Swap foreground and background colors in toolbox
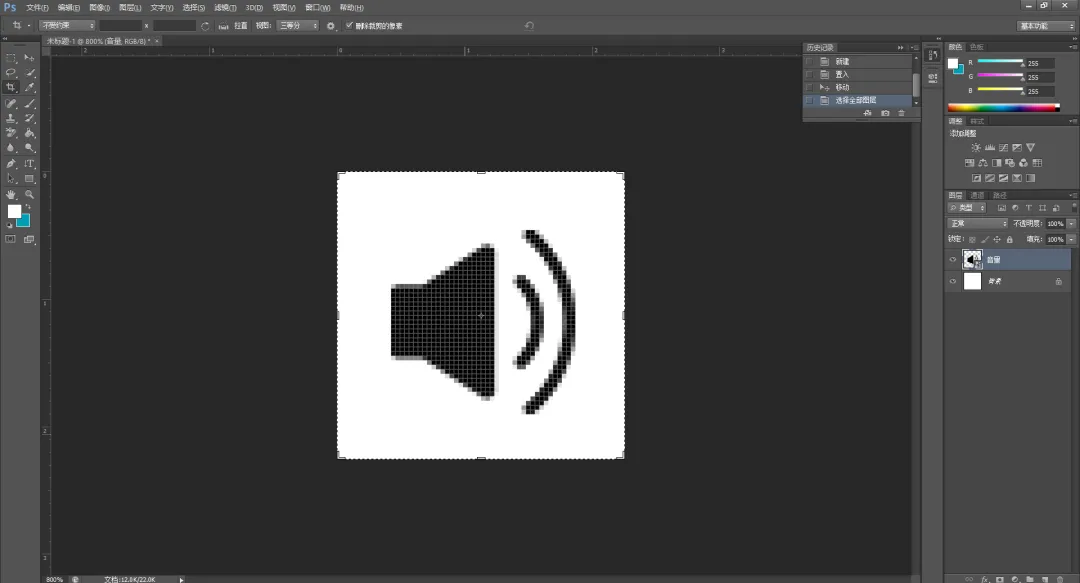 [x=28, y=207]
